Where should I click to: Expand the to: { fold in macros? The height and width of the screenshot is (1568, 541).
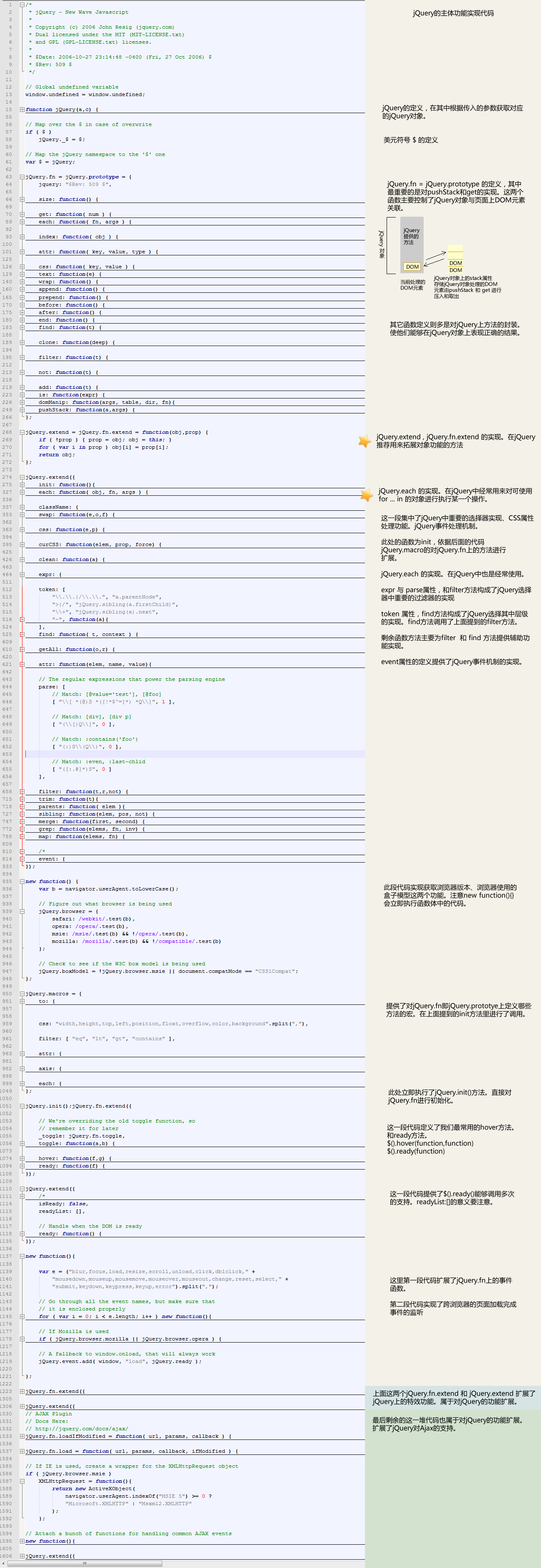(22, 1001)
